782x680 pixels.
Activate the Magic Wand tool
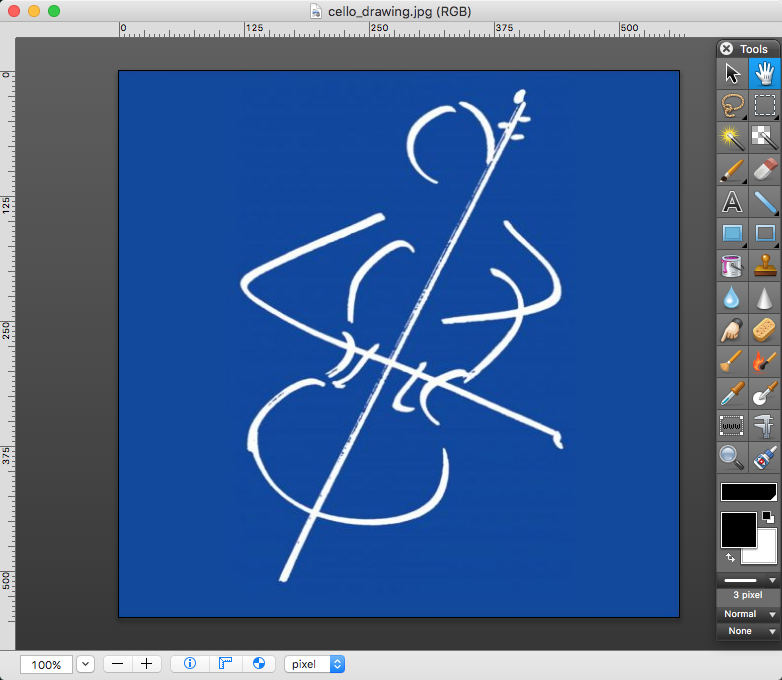tap(732, 138)
